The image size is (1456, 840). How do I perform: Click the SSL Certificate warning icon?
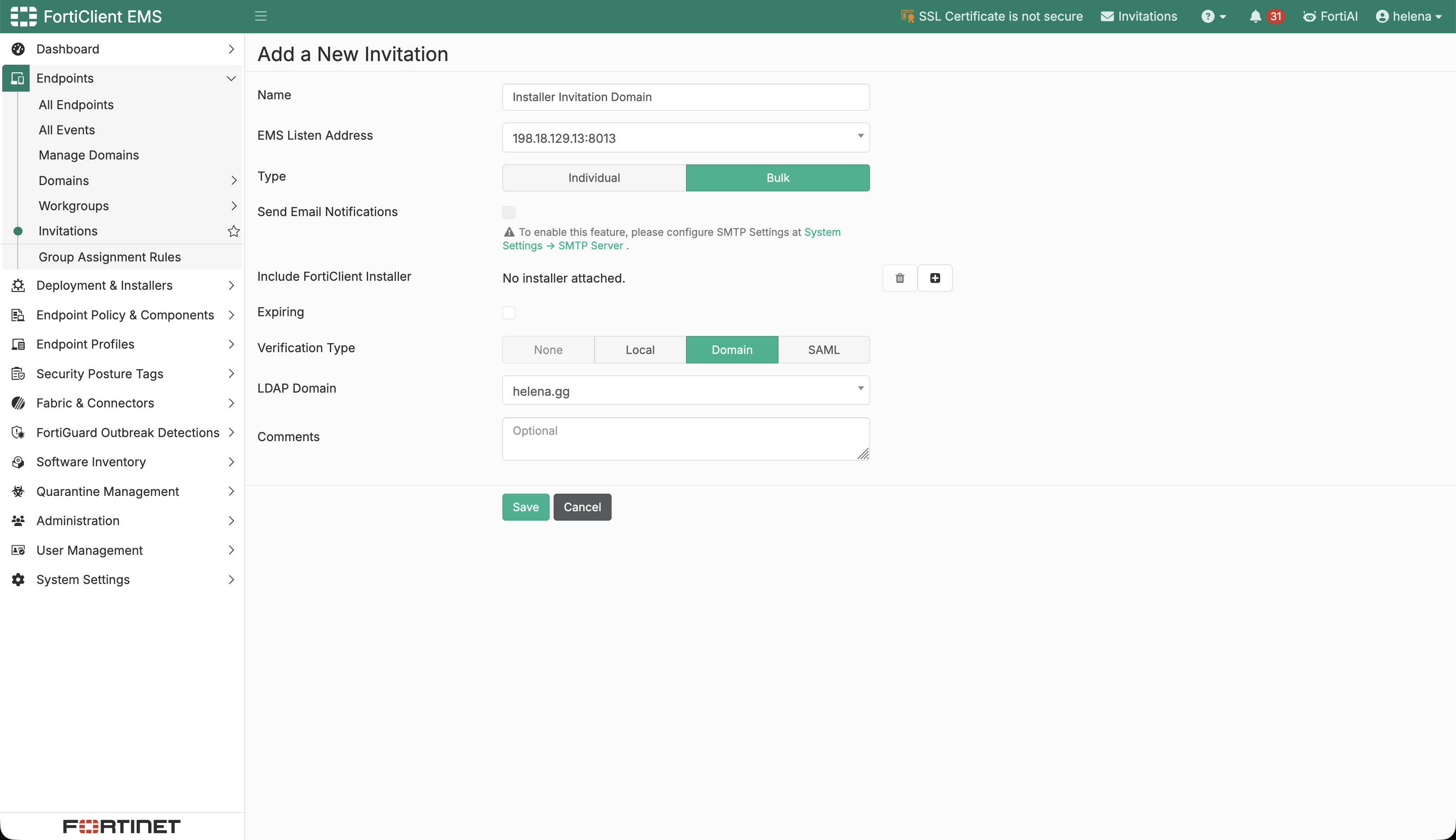[907, 16]
